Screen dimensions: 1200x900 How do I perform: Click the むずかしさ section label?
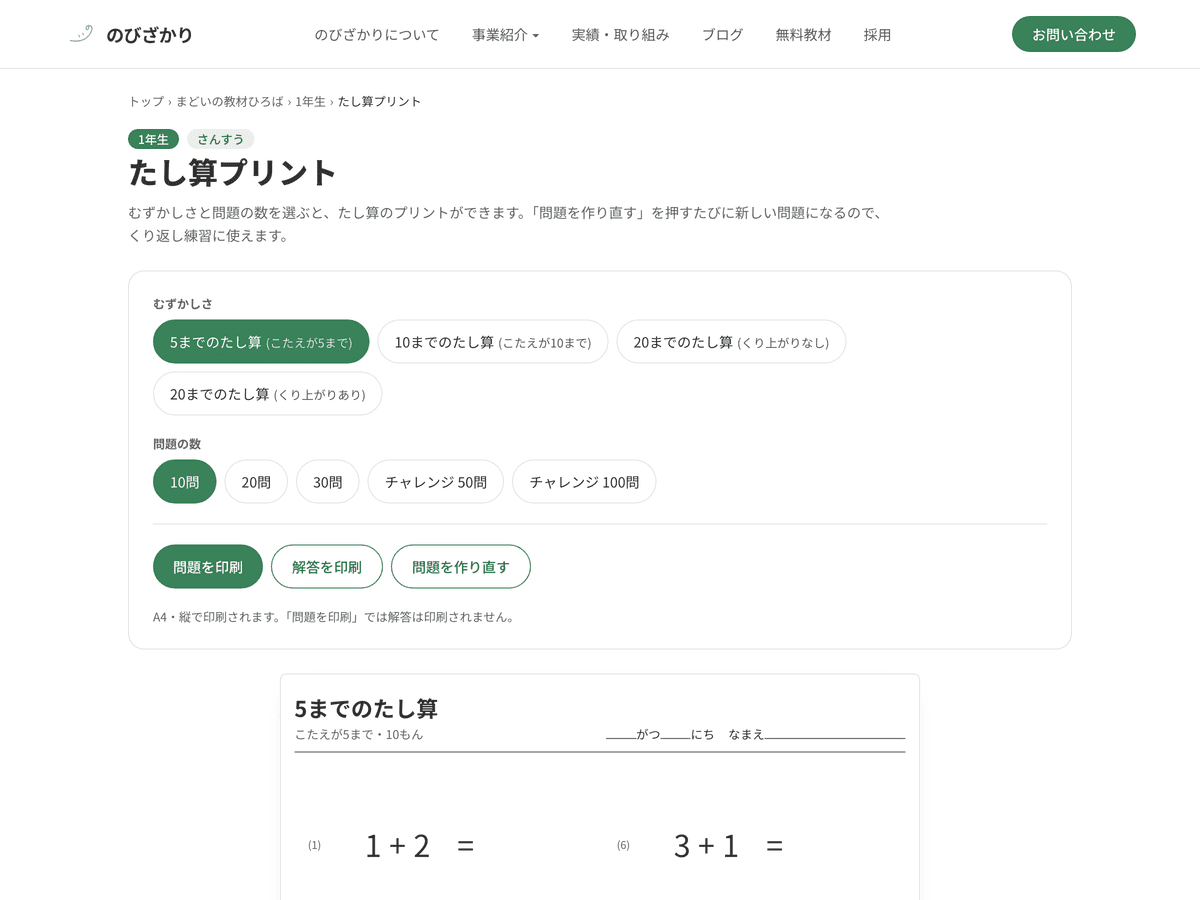pyautogui.click(x=183, y=303)
